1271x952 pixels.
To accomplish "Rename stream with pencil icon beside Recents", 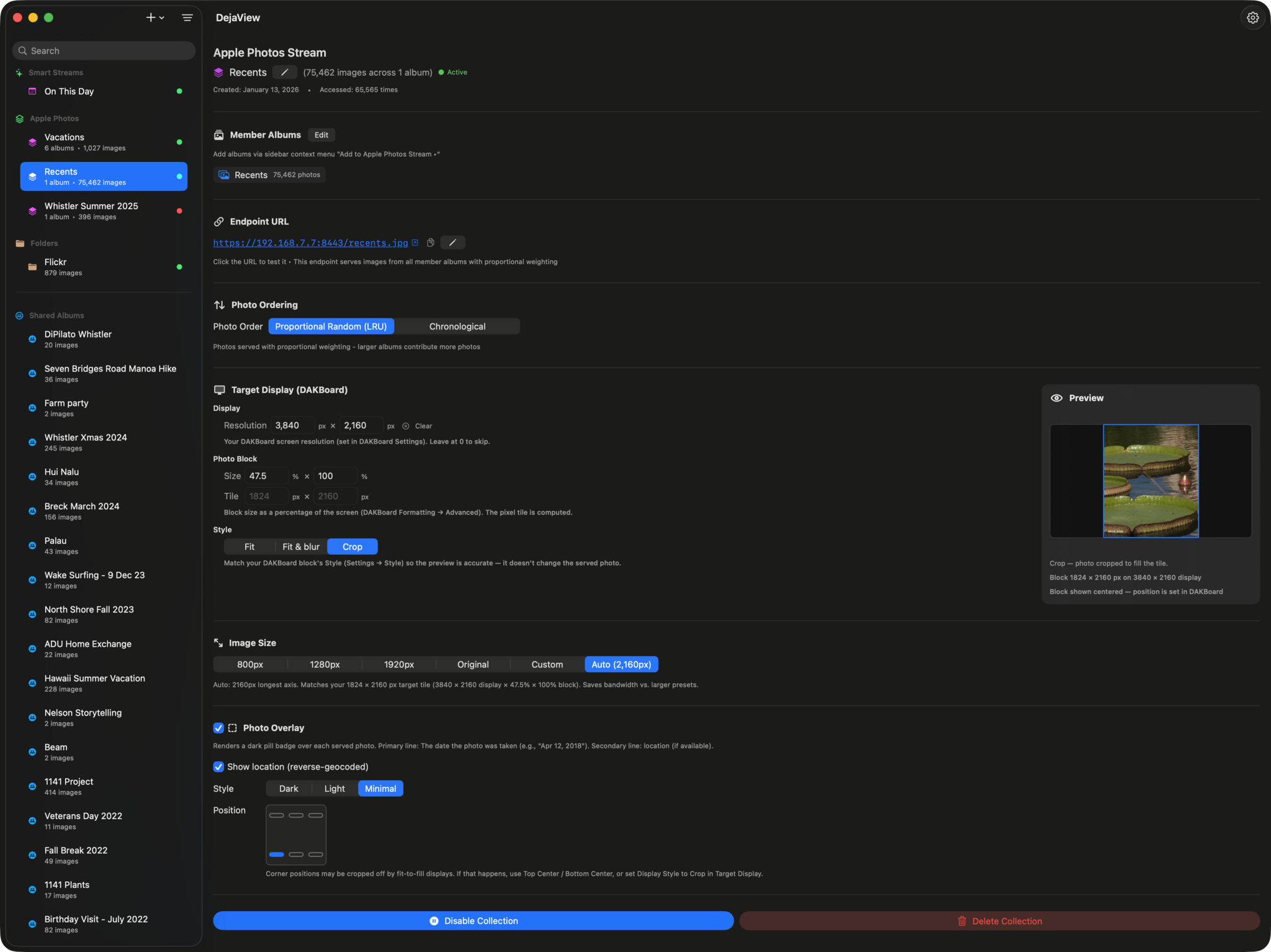I will [285, 73].
